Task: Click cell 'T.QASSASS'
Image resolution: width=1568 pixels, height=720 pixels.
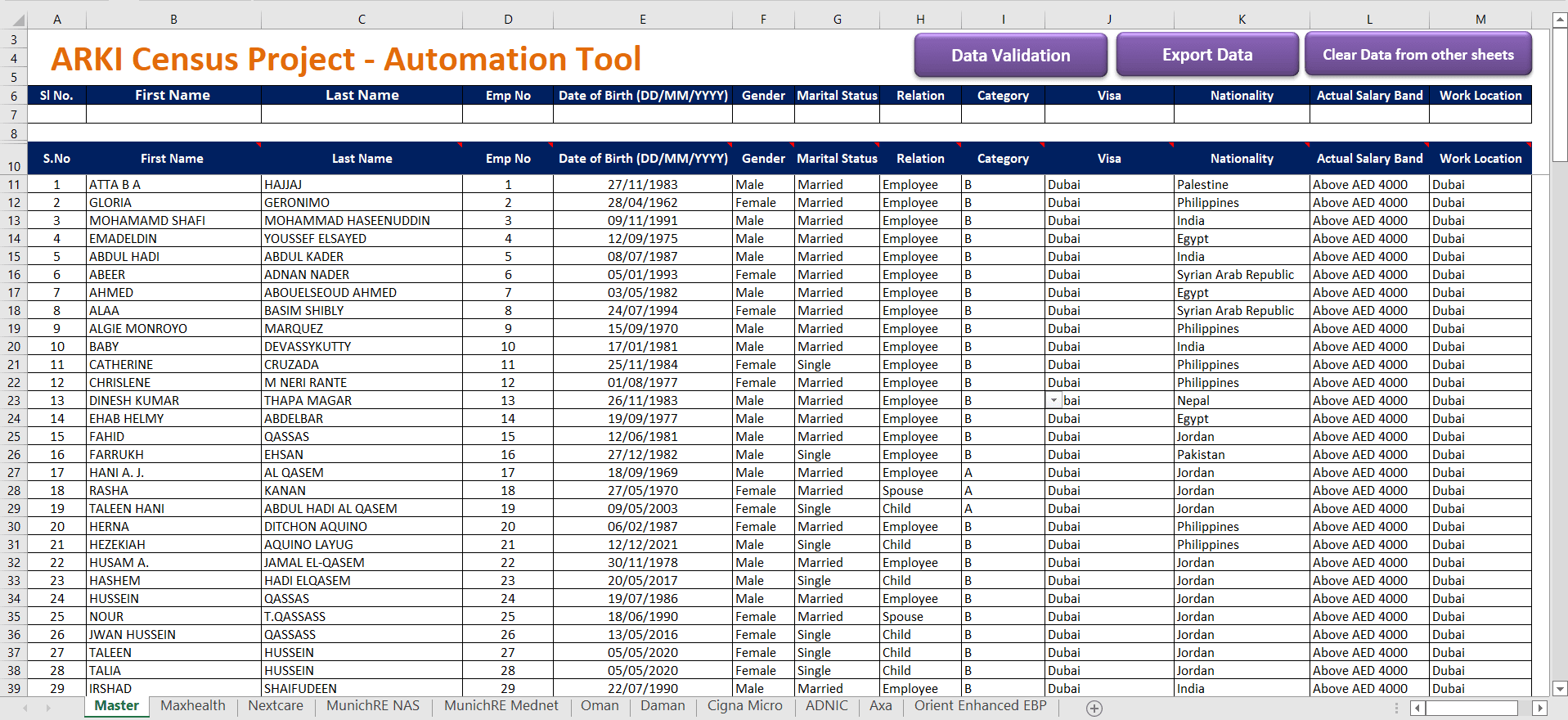Action: pyautogui.click(x=362, y=617)
